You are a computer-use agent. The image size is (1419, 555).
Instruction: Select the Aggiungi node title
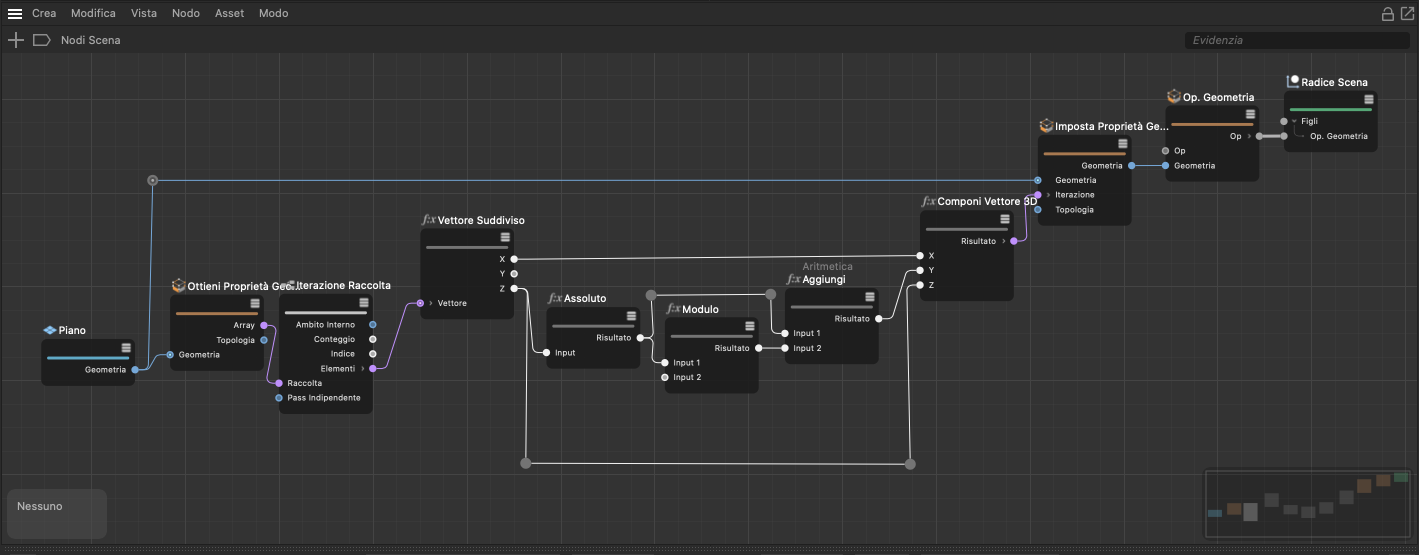click(824, 280)
